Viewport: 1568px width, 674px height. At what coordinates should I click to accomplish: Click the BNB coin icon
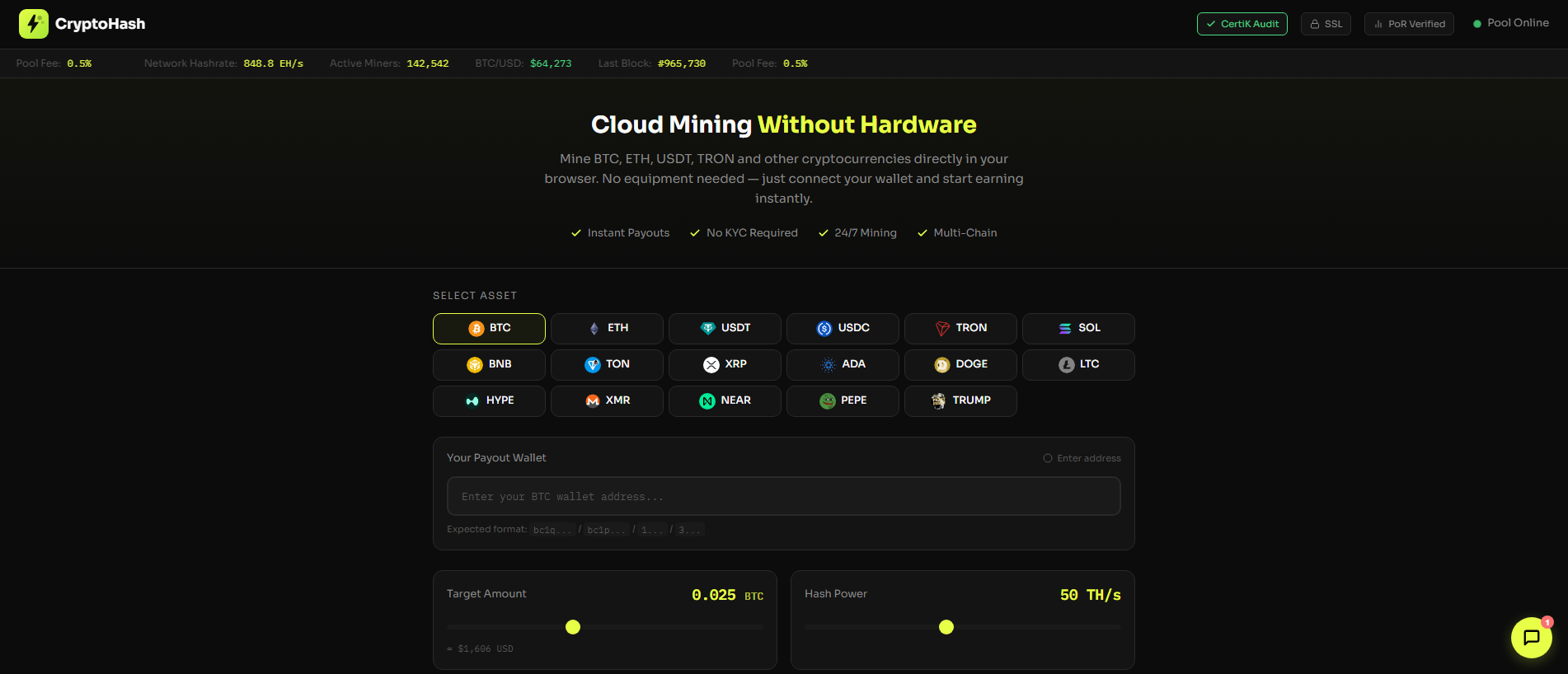[x=475, y=365]
